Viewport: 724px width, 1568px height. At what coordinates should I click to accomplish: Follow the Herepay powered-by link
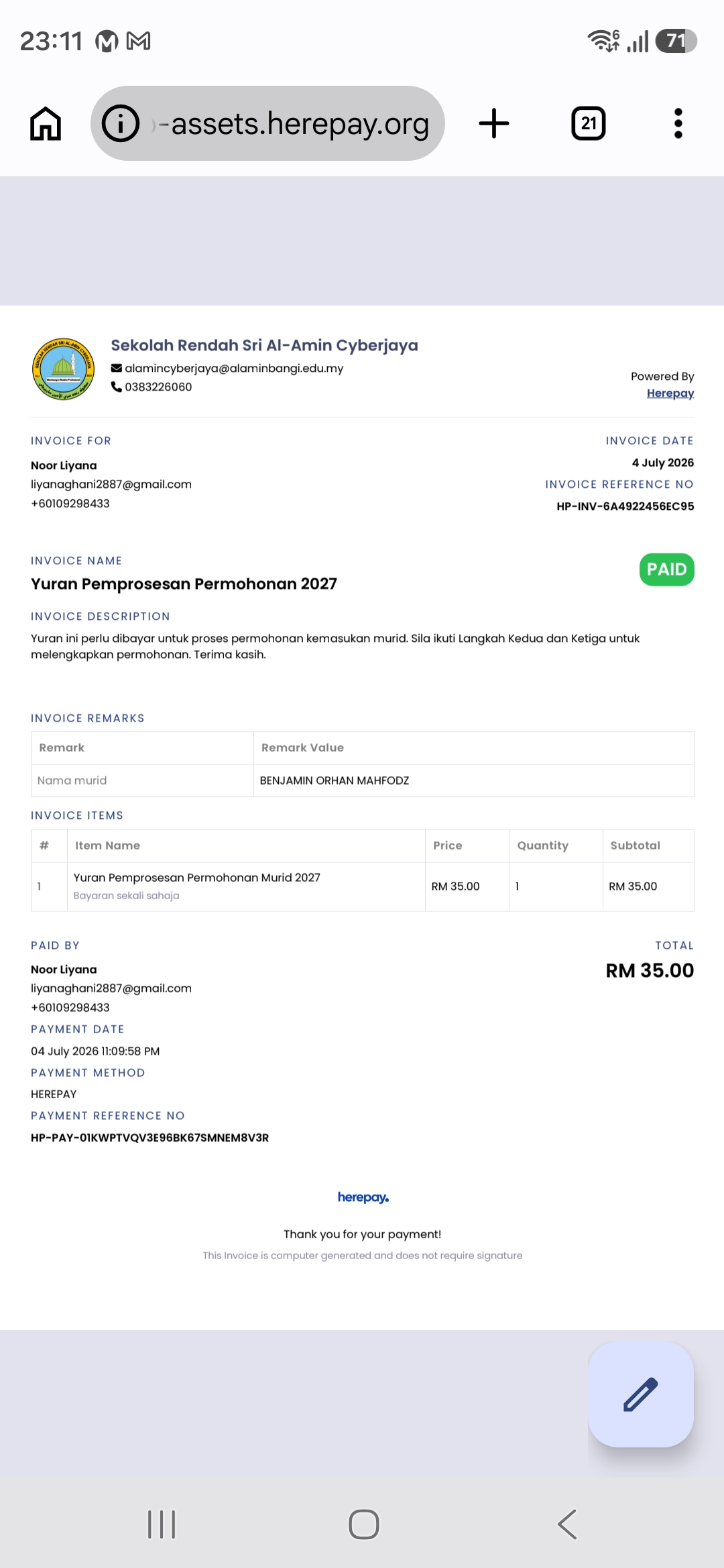(x=670, y=393)
